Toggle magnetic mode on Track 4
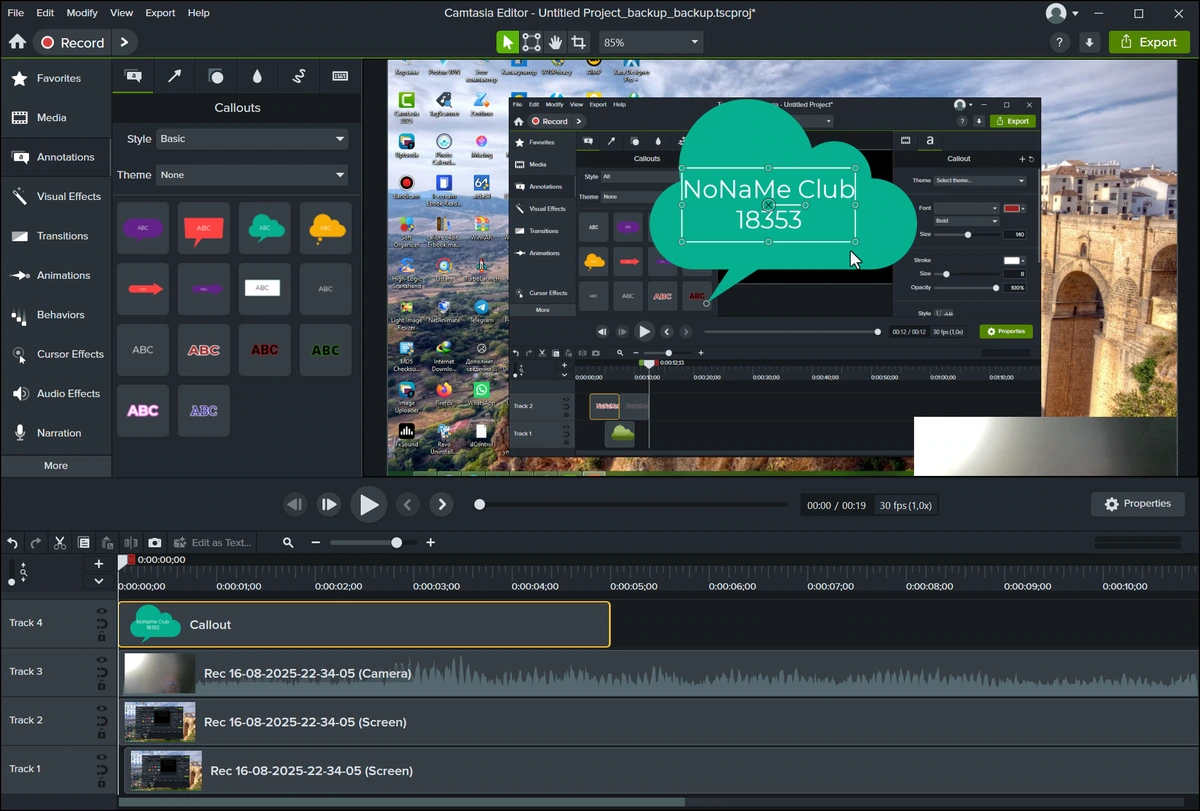Screen dimensions: 1200x811 tap(101, 624)
